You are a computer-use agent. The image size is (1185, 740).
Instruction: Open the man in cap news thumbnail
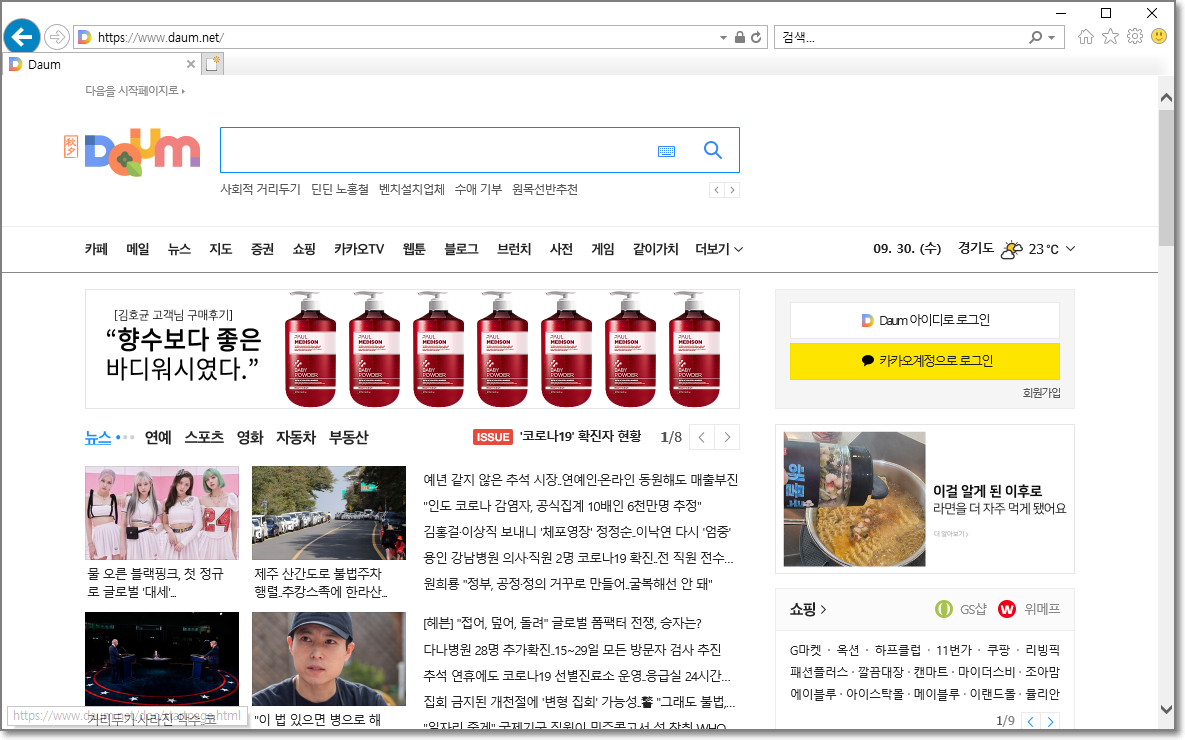pyautogui.click(x=329, y=658)
